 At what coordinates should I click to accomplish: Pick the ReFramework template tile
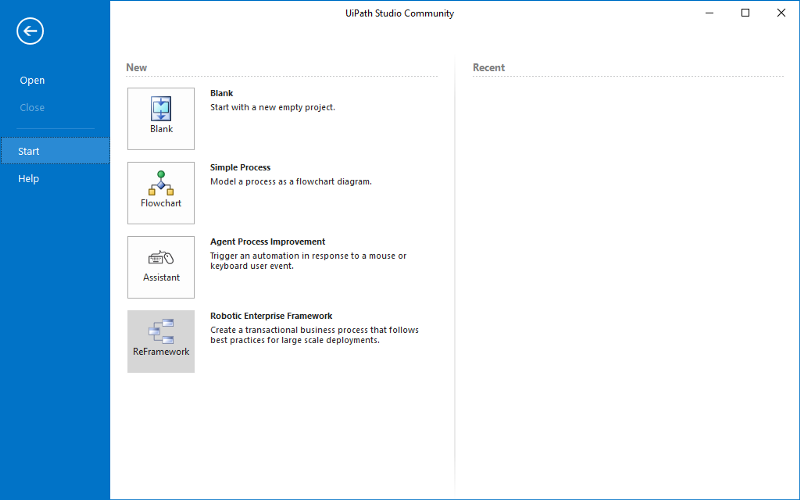click(x=161, y=341)
